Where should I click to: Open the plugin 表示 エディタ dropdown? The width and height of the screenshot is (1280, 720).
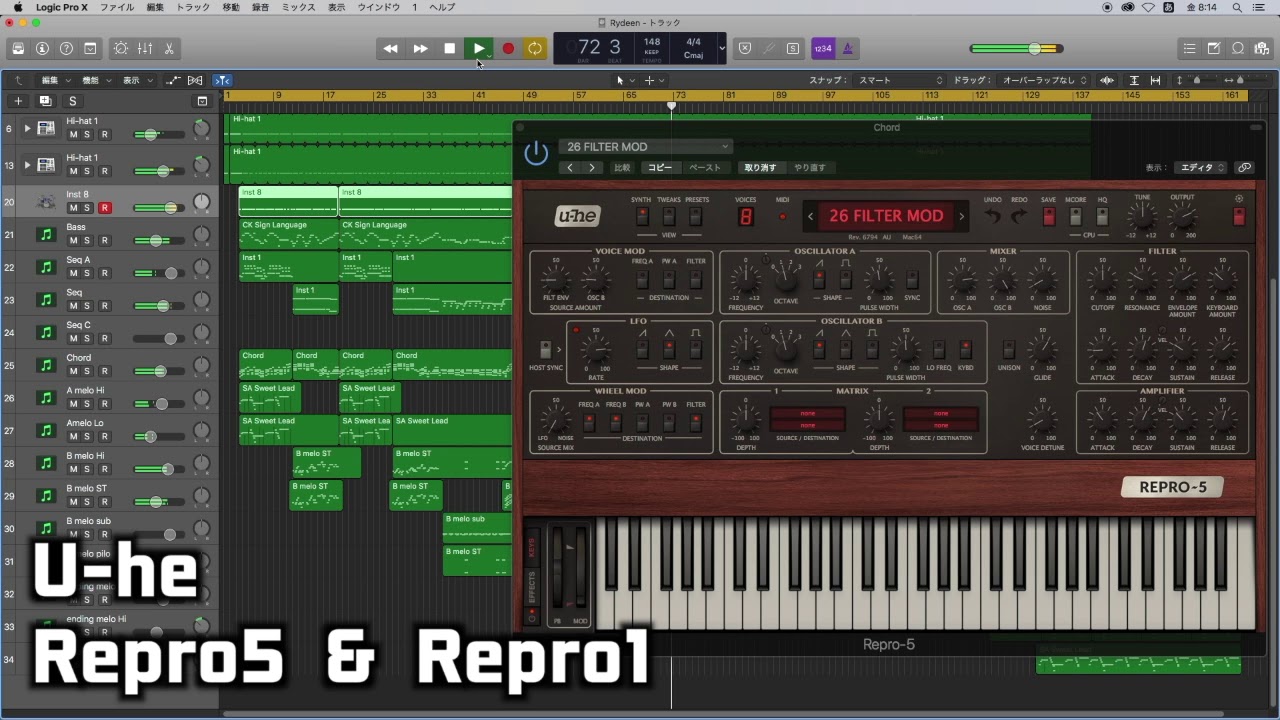[x=1200, y=168]
